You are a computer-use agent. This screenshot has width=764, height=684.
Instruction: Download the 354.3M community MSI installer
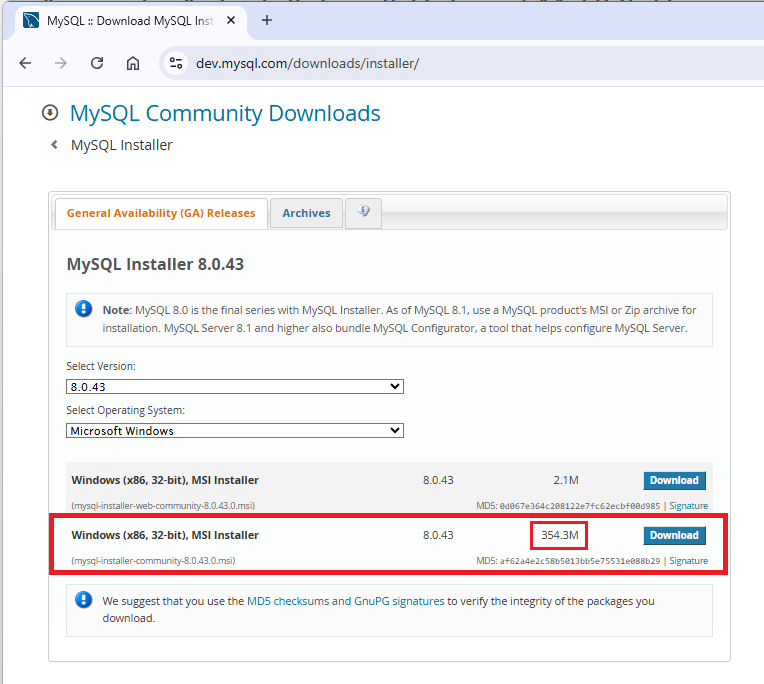pos(674,535)
